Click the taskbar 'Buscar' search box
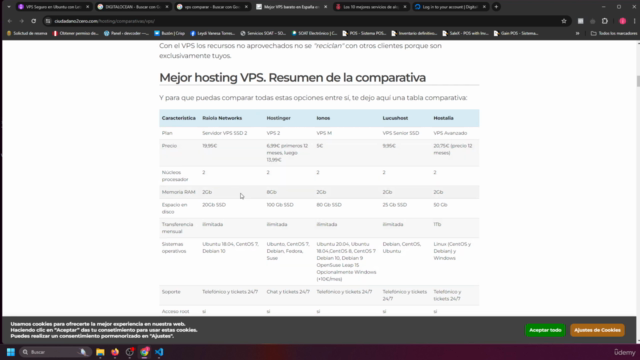Image resolution: width=640 pixels, height=360 pixels. click(55, 352)
